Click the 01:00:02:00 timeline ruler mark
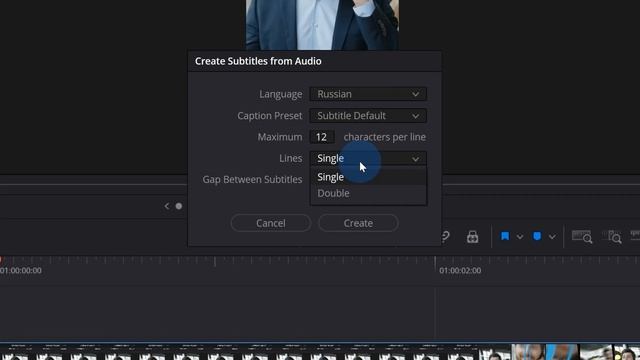 pyautogui.click(x=460, y=270)
